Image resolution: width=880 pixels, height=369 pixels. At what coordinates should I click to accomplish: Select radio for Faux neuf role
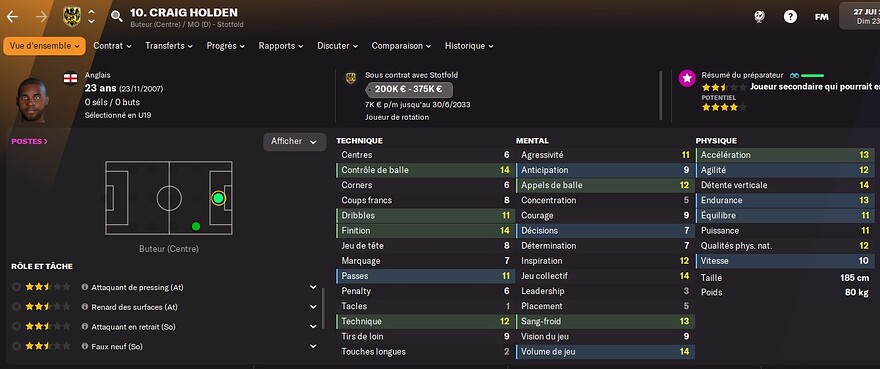[x=16, y=346]
